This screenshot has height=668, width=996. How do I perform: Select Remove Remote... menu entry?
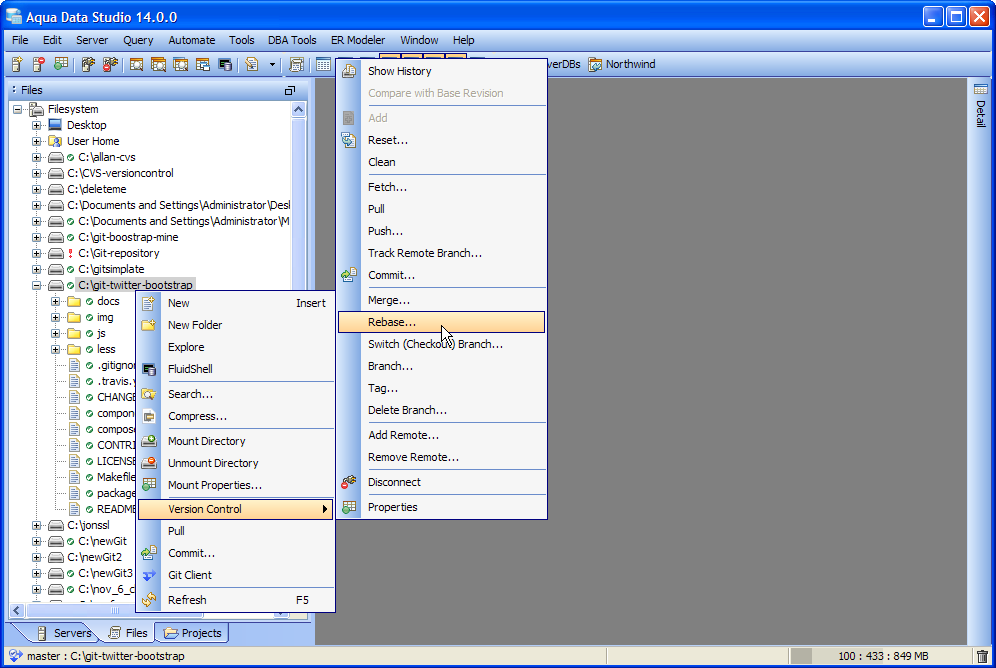pos(441,457)
